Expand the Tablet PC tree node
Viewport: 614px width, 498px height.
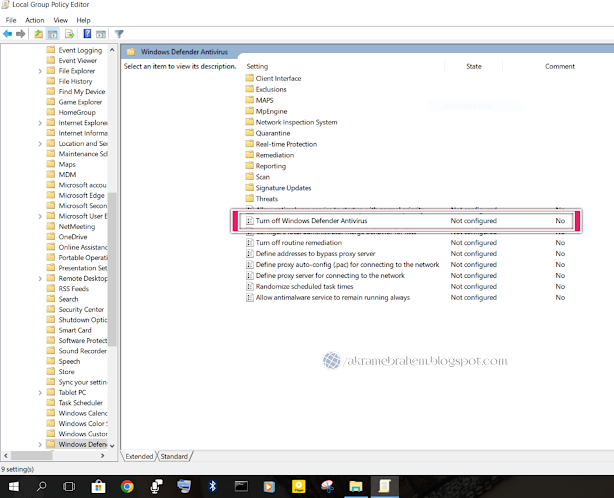coord(40,392)
